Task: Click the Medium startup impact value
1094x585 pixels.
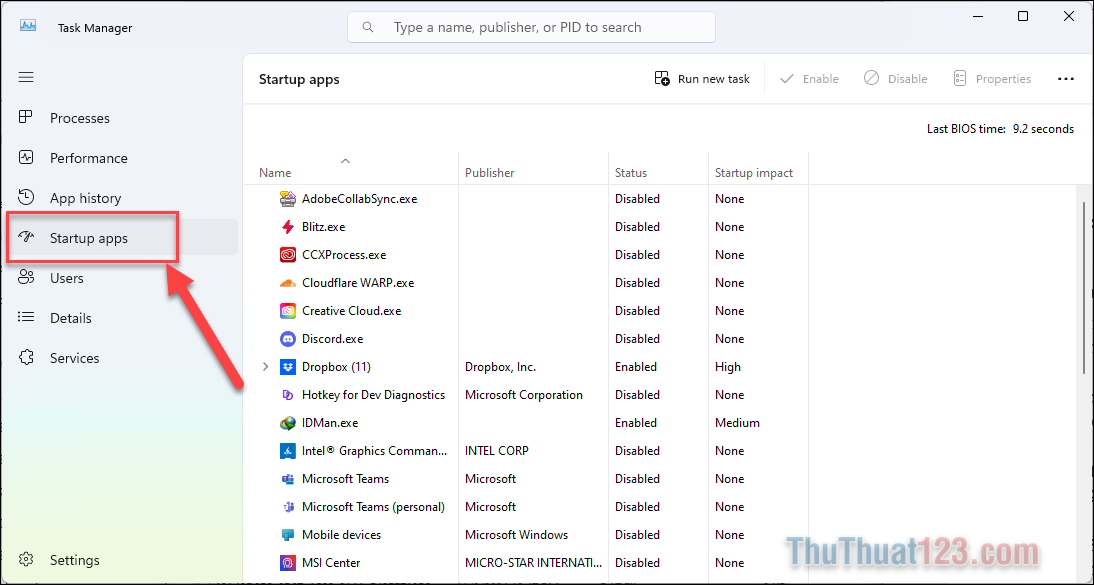Action: pos(737,422)
